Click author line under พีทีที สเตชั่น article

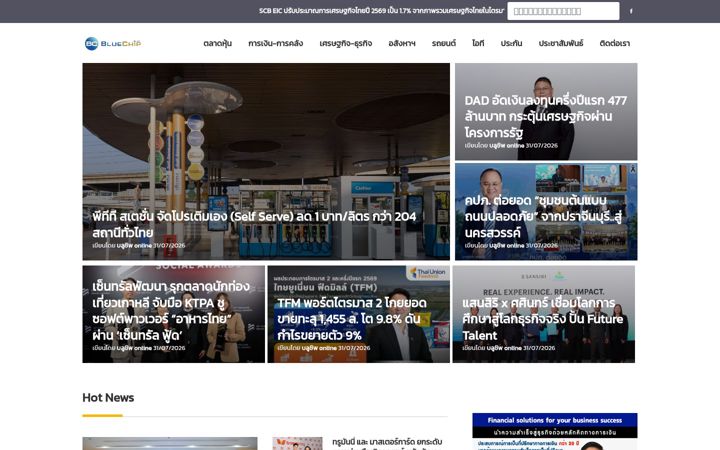coord(139,246)
